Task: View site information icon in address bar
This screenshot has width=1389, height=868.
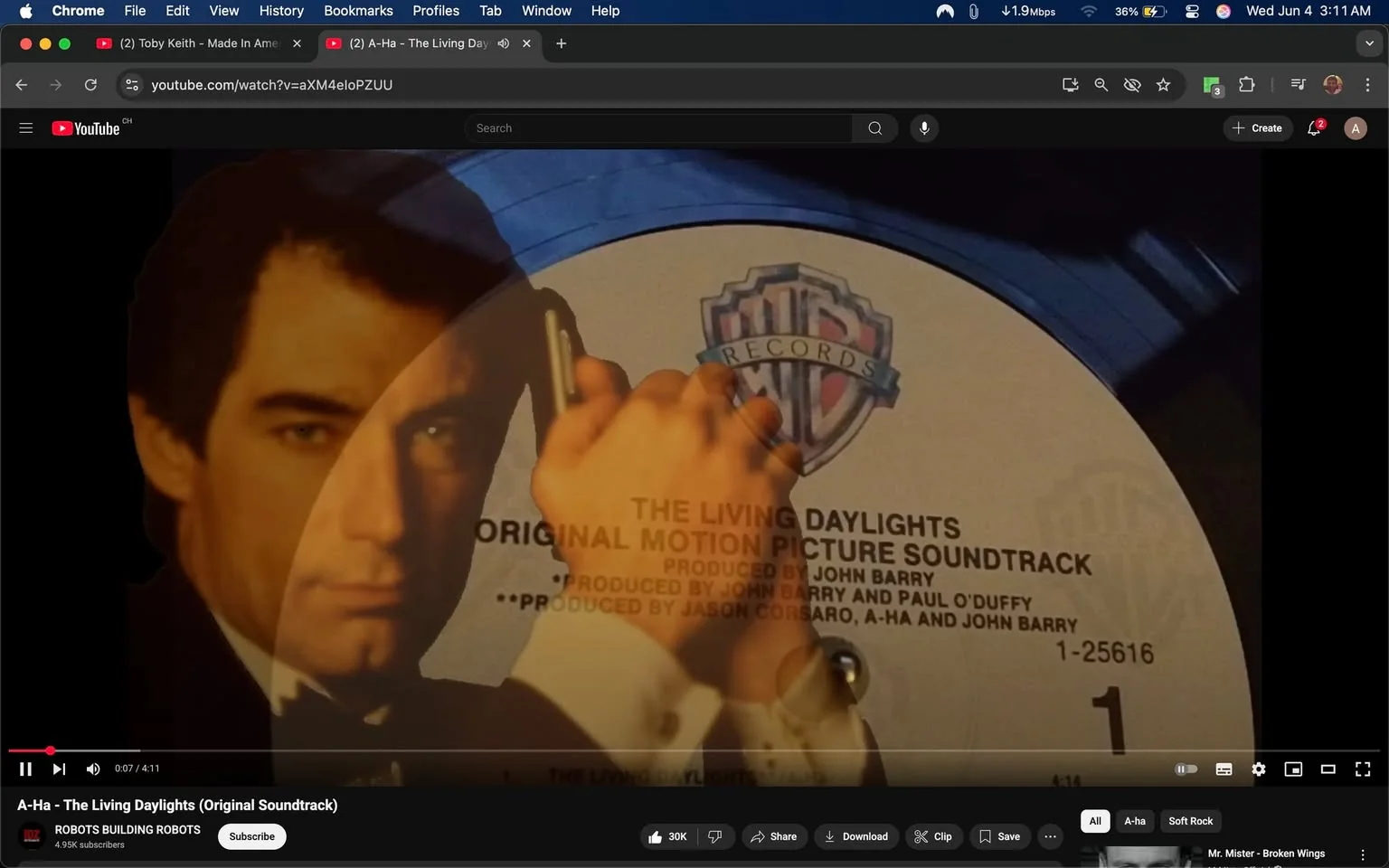Action: 132,85
